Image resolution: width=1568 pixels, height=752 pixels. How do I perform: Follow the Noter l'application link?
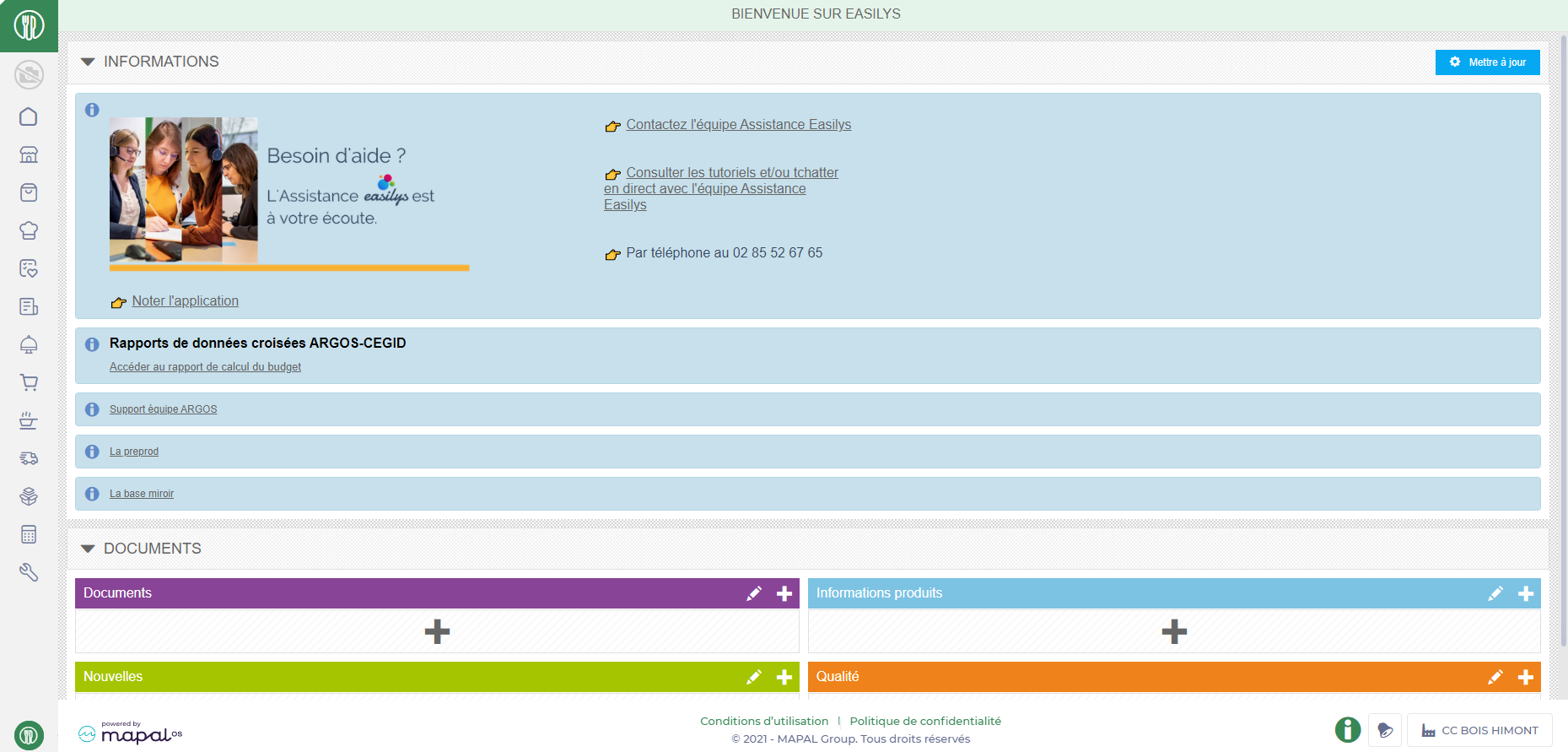click(185, 301)
